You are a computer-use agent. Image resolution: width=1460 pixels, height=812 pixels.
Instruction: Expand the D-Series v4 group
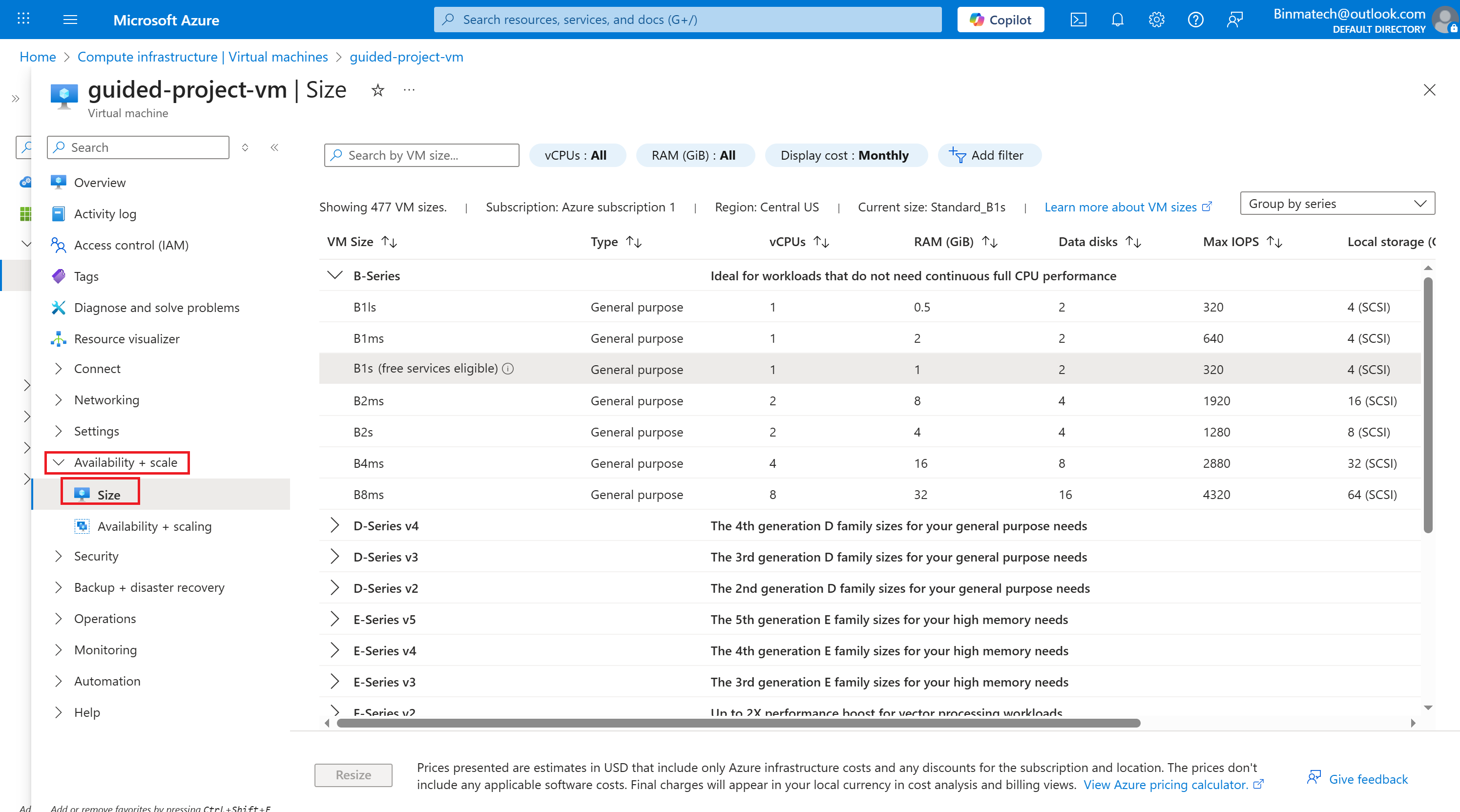click(335, 525)
